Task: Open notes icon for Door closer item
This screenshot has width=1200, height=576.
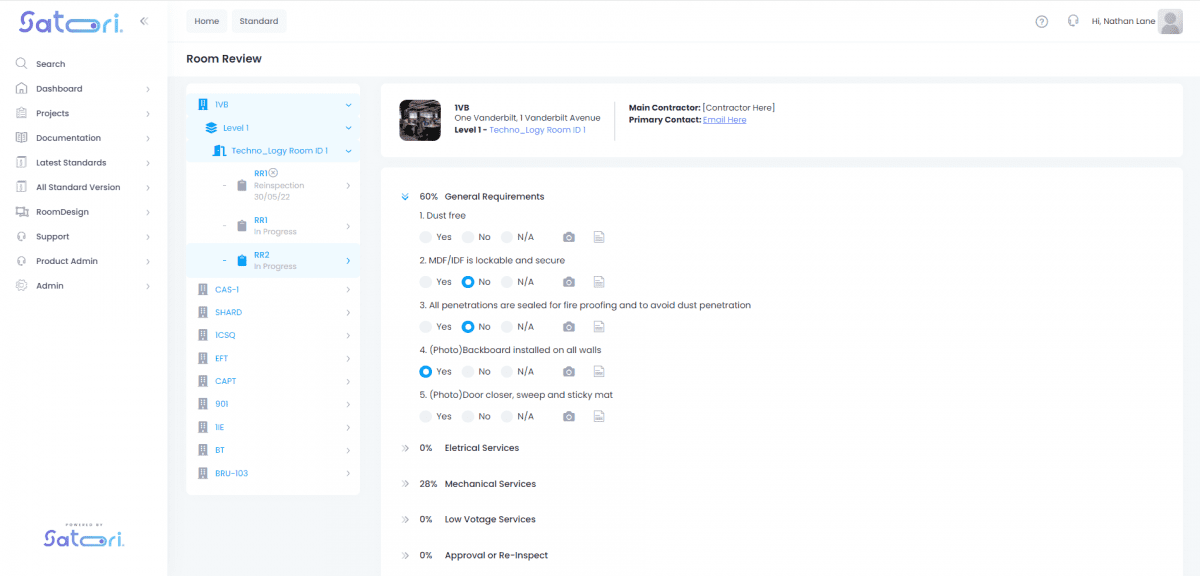Action: (x=599, y=417)
